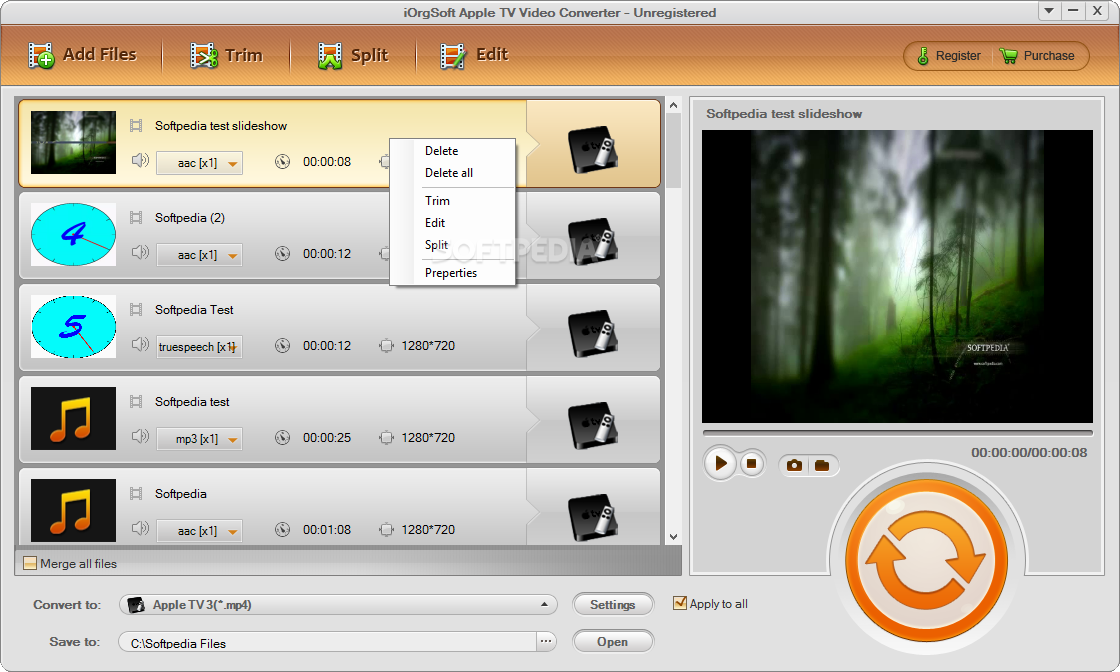The height and width of the screenshot is (672, 1120).
Task: Open the Convert to profile dropdown
Action: [x=339, y=605]
